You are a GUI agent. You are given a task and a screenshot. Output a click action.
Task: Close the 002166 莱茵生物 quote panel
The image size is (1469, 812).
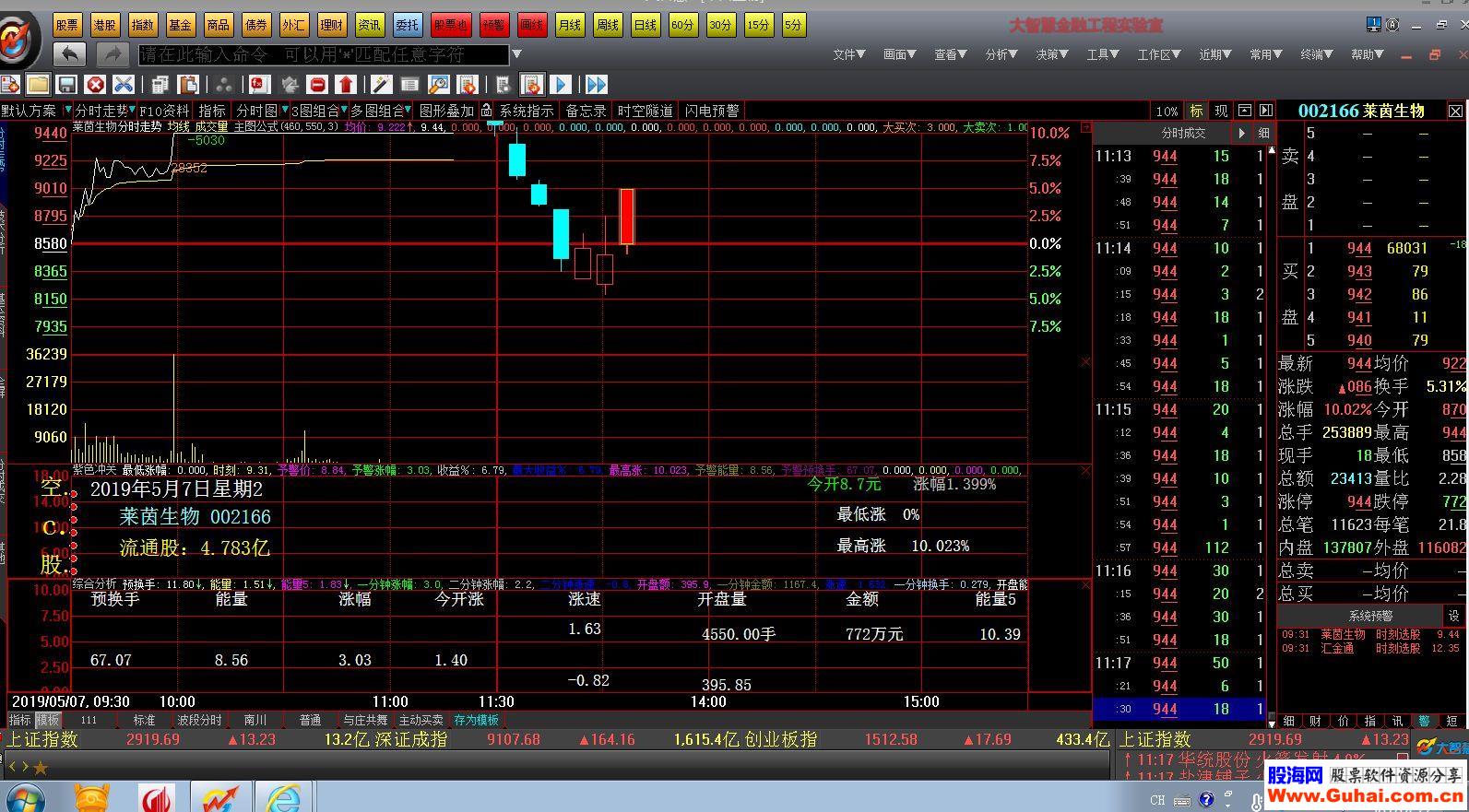coord(1456,111)
